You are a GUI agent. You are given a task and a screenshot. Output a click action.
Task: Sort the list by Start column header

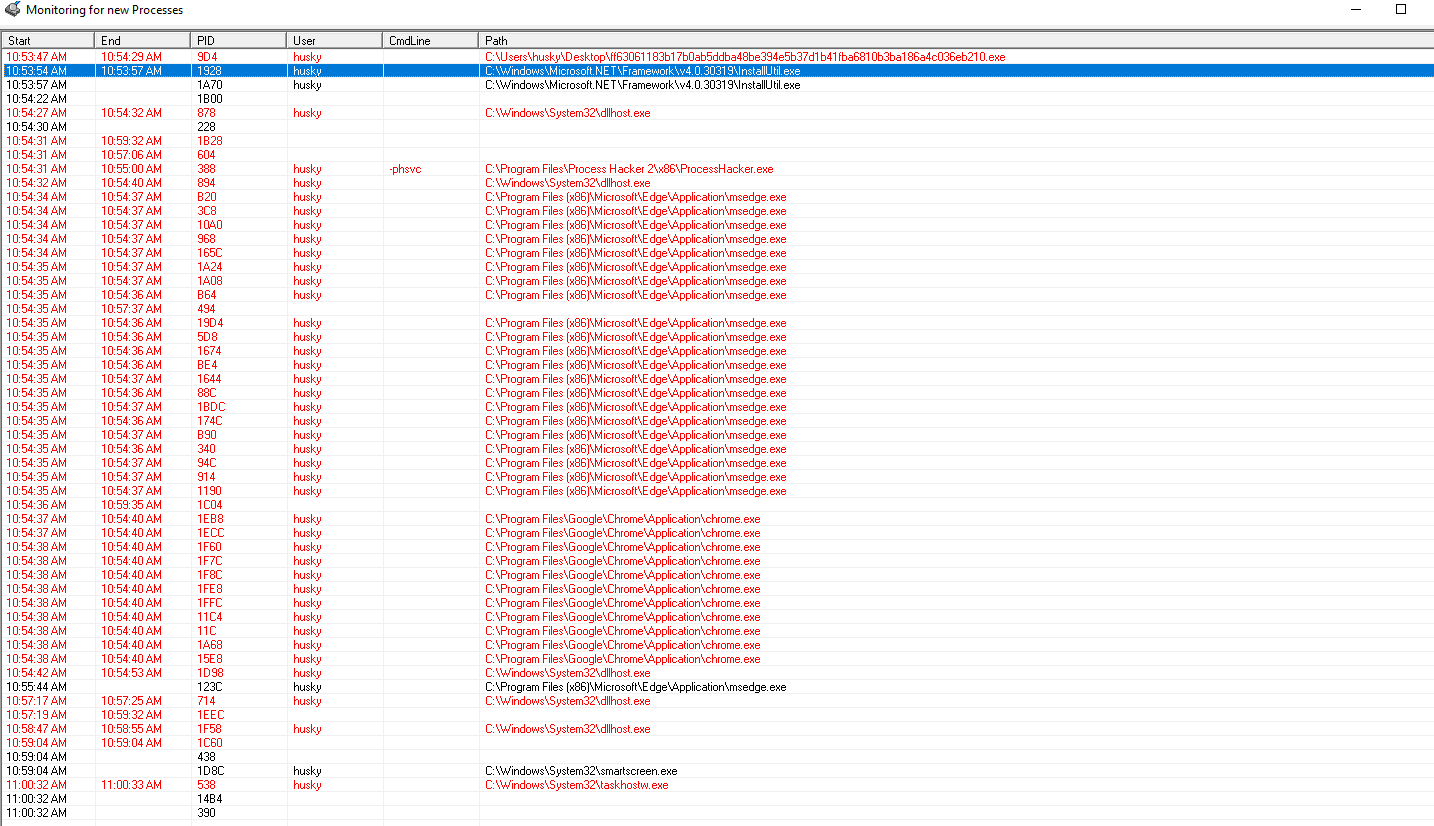tap(48, 41)
